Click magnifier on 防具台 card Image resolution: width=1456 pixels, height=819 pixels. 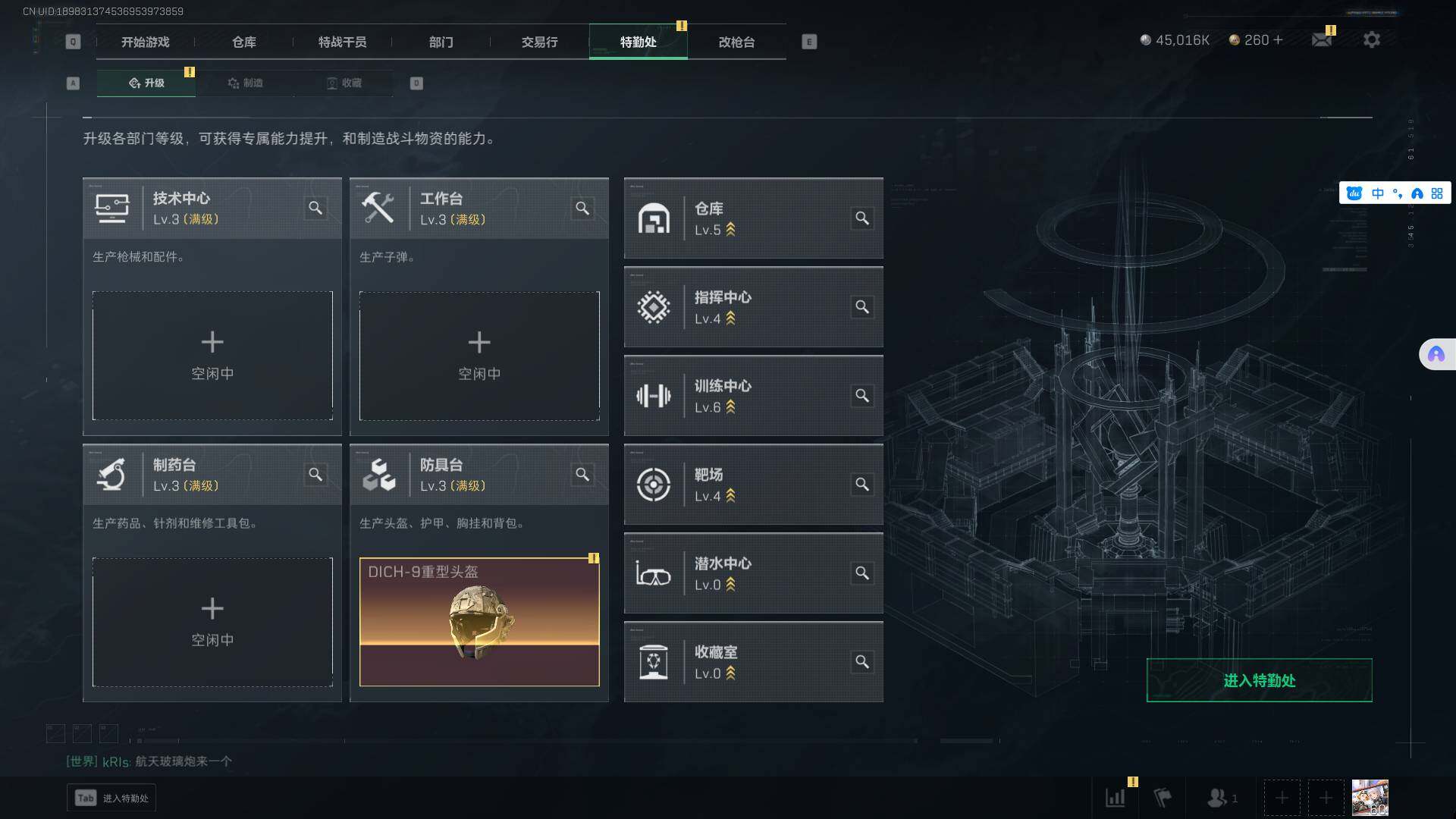tap(582, 474)
